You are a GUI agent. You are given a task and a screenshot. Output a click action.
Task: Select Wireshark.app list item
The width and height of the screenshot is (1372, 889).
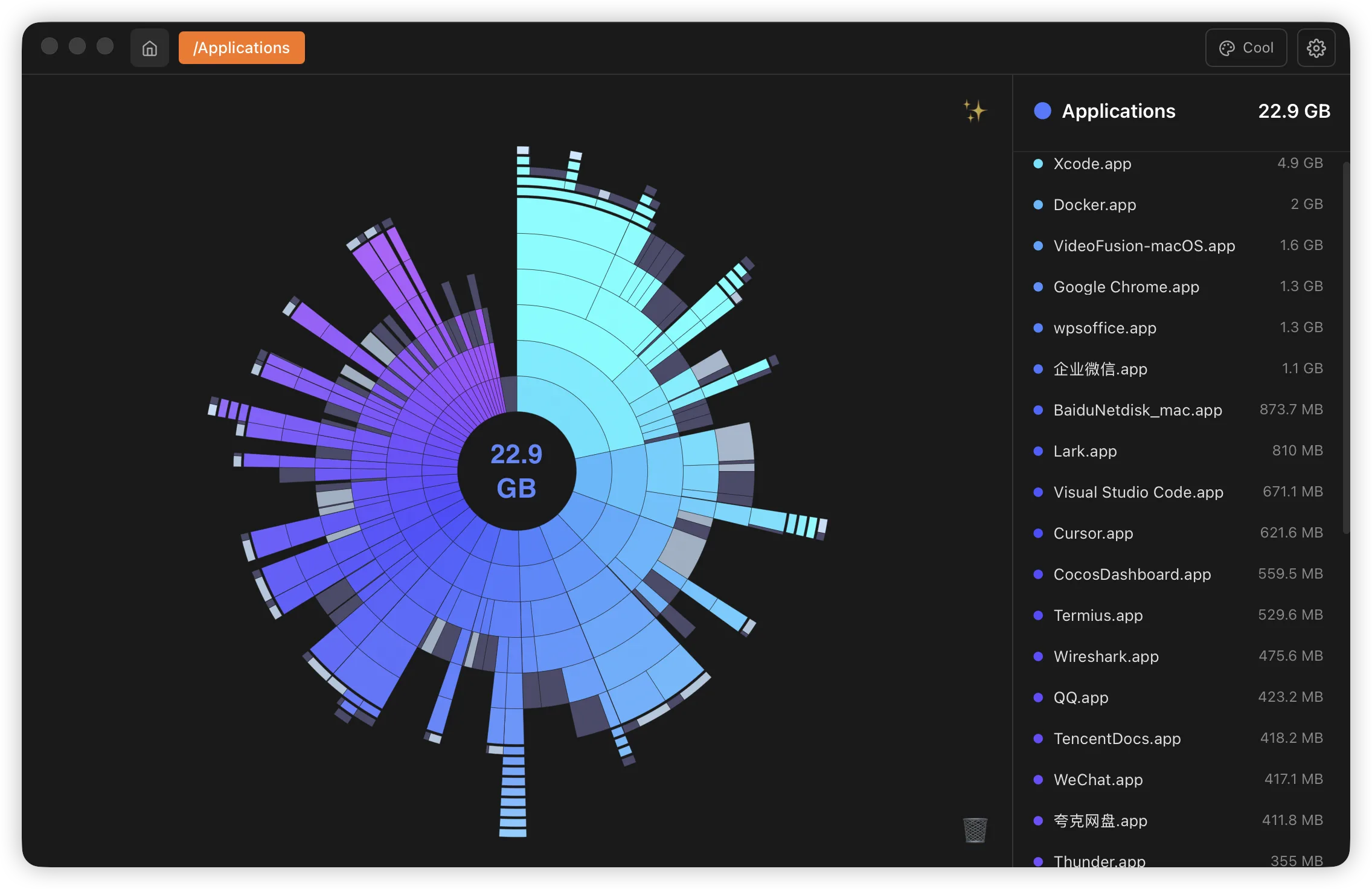pyautogui.click(x=1106, y=656)
